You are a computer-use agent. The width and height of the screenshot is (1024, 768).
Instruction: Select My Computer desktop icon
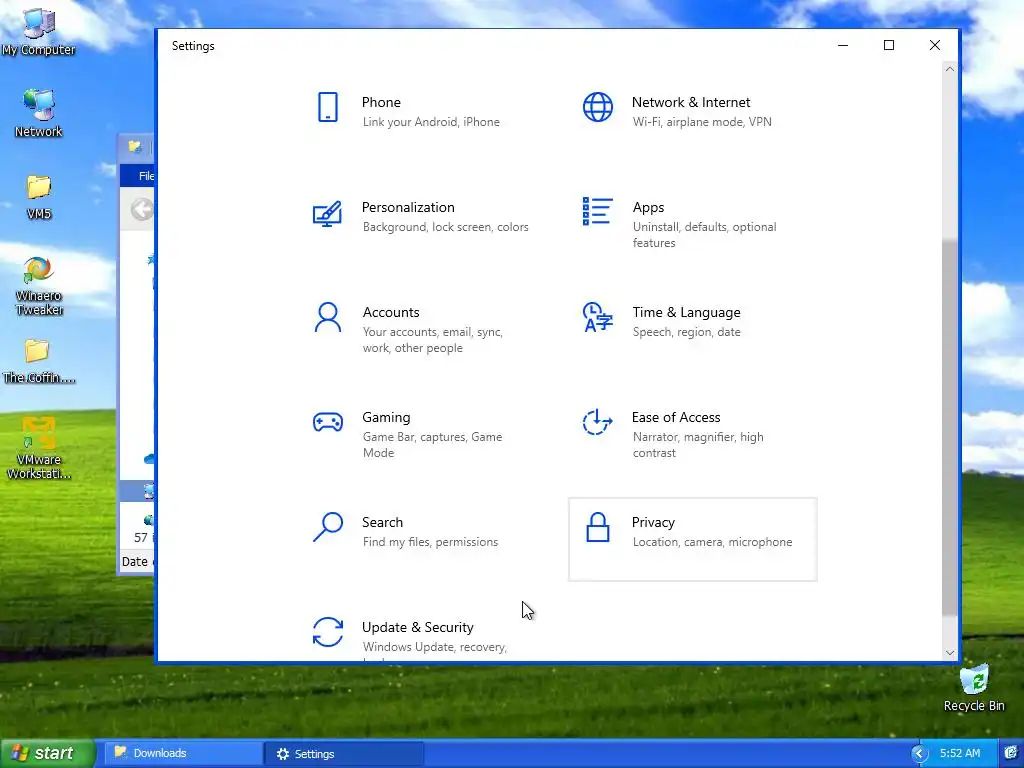click(39, 31)
